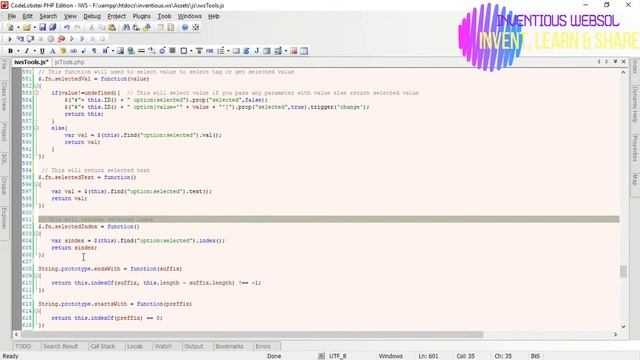
Task: Click the Redo arrow icon
Action: [x=78, y=27]
